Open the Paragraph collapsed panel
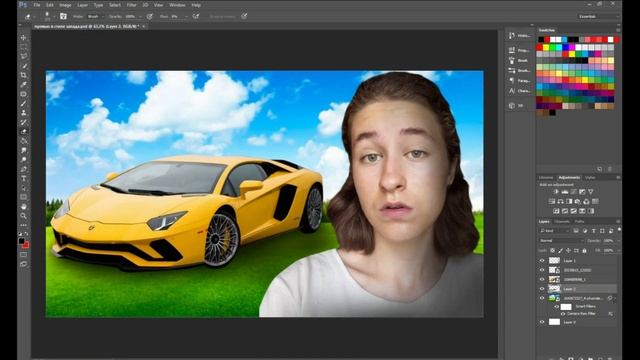The image size is (640, 360). 520,81
